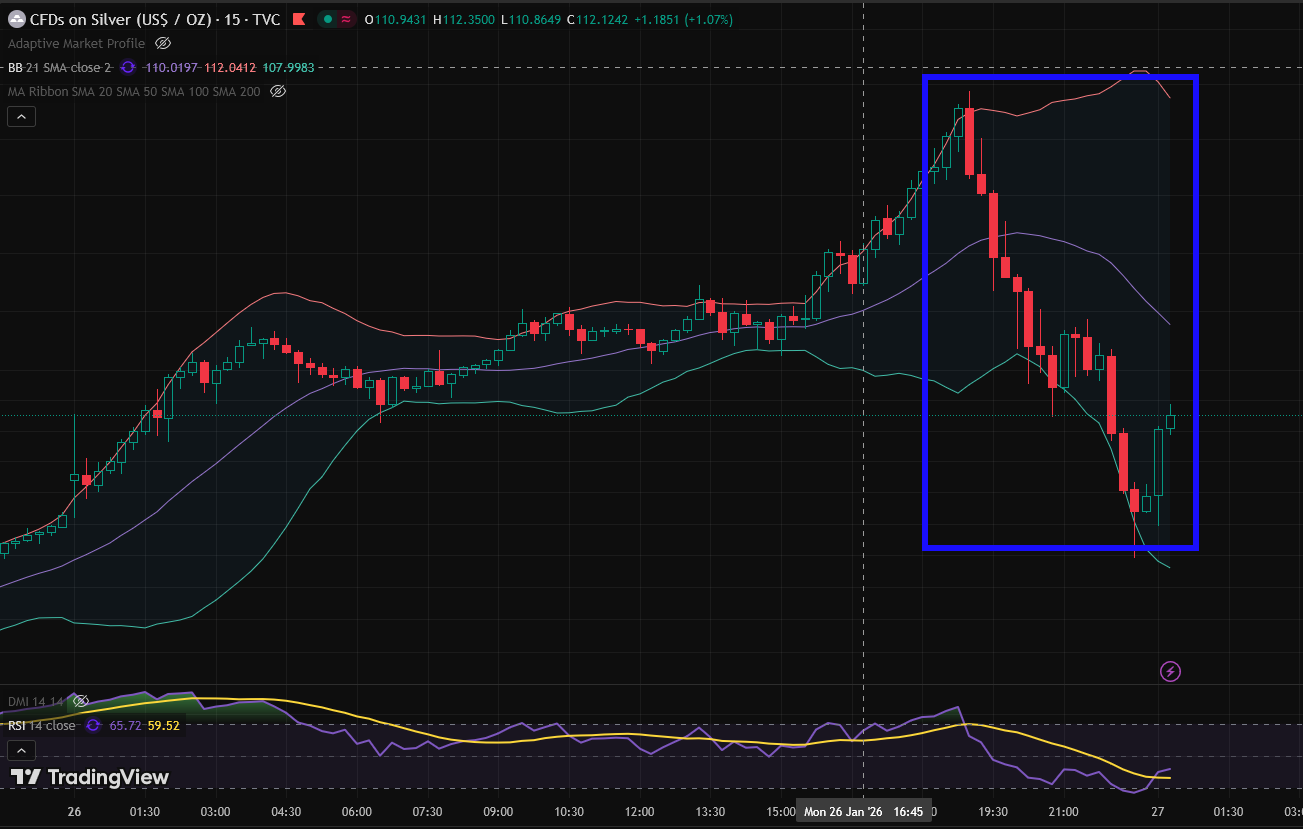1303x829 pixels.
Task: Collapse the RSI pane indicator legend
Action: click(x=21, y=750)
